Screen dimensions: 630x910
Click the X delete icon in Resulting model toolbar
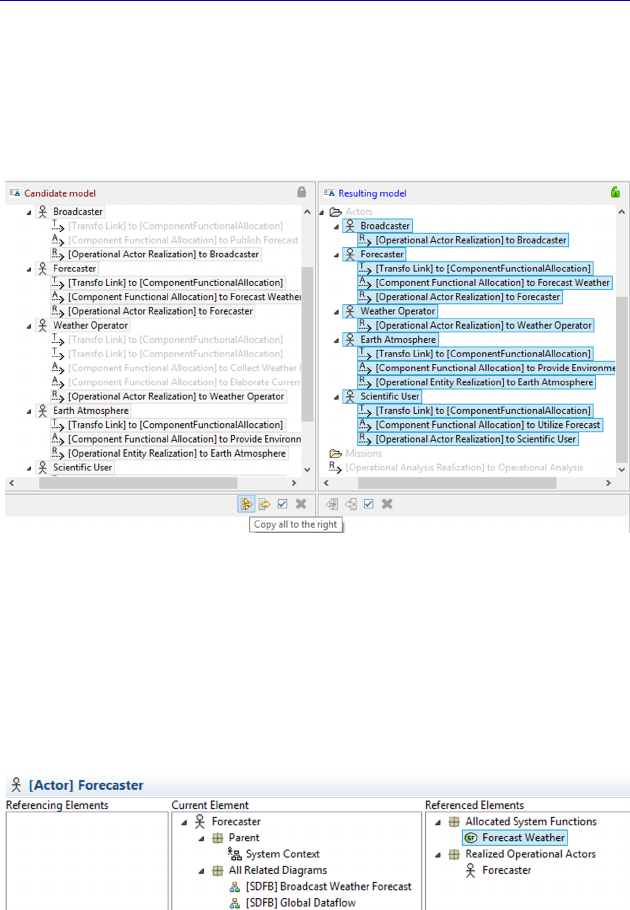[387, 504]
